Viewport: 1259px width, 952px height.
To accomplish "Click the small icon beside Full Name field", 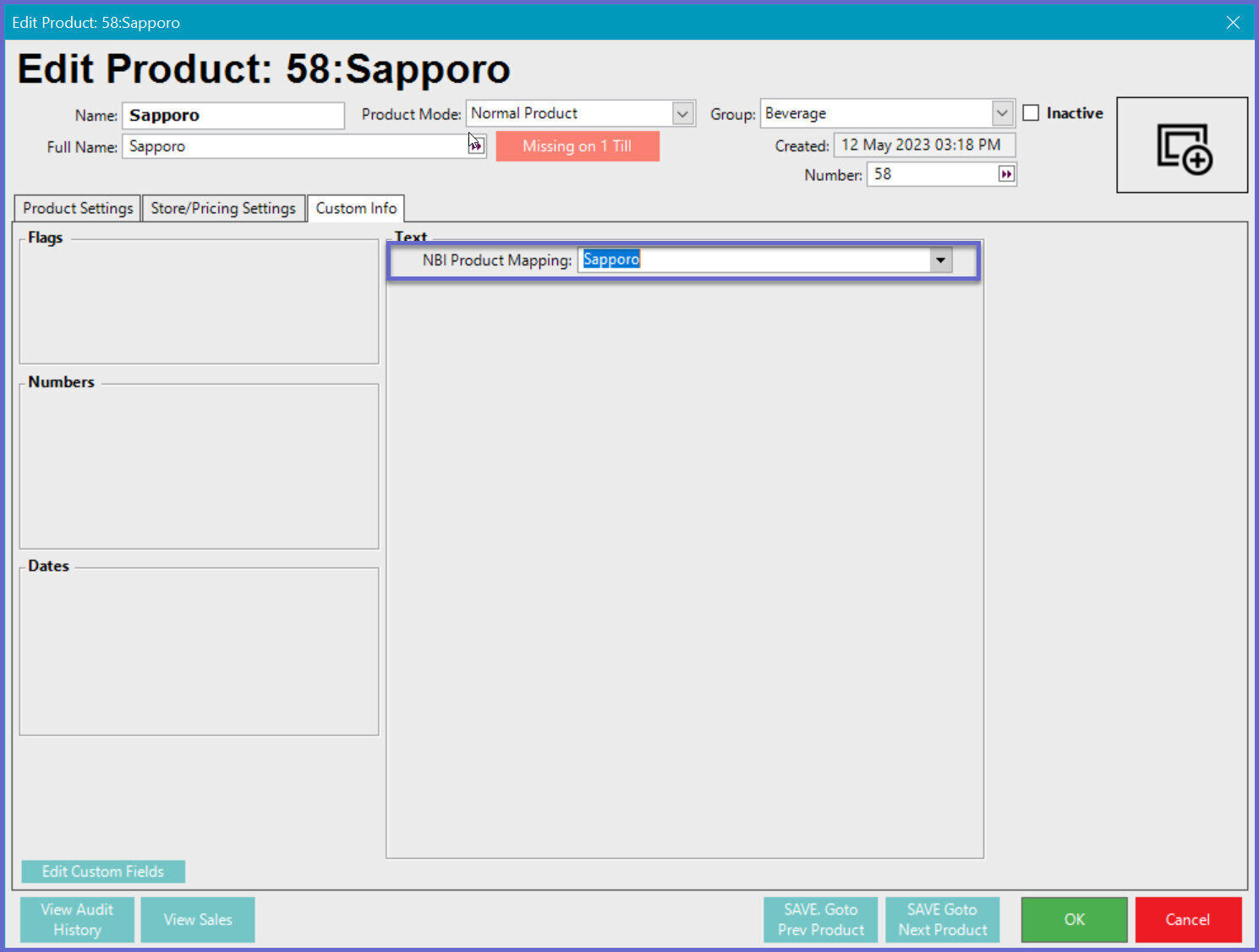I will (477, 145).
